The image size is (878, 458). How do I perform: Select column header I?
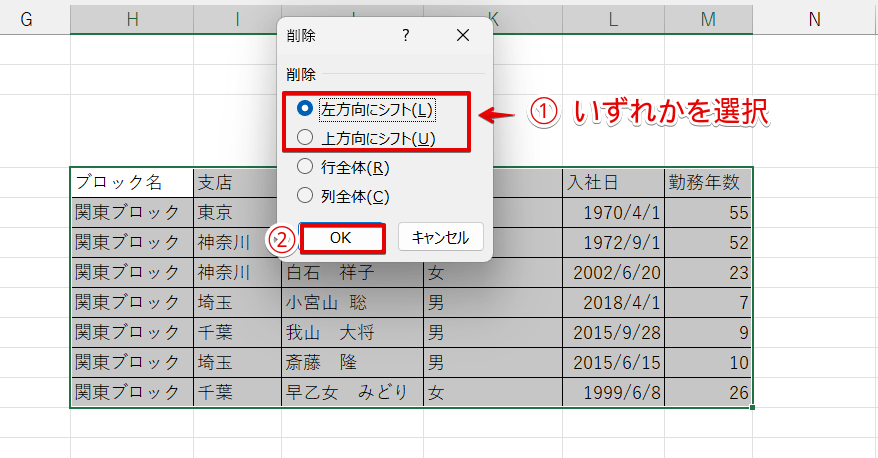point(237,20)
